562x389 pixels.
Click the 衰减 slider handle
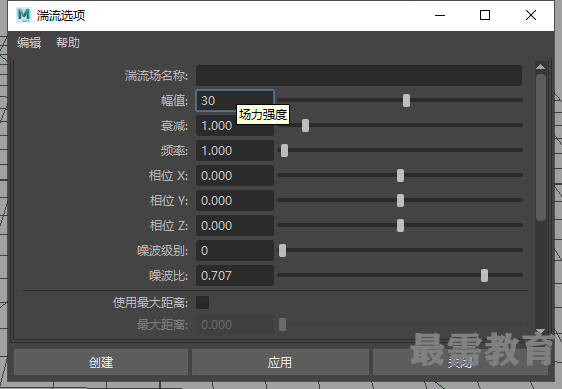click(x=305, y=125)
